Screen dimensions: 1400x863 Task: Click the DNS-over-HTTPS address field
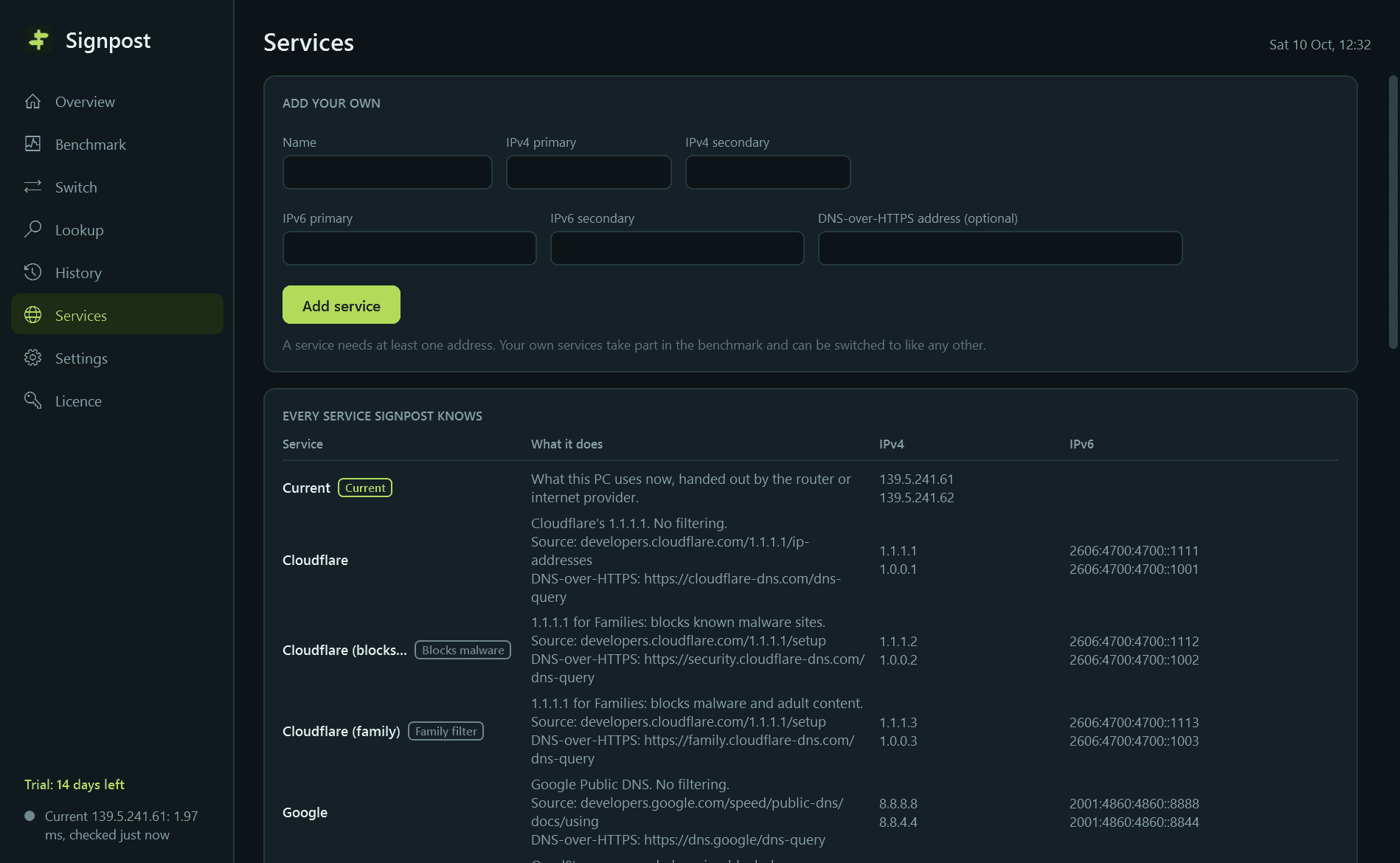click(x=1000, y=248)
